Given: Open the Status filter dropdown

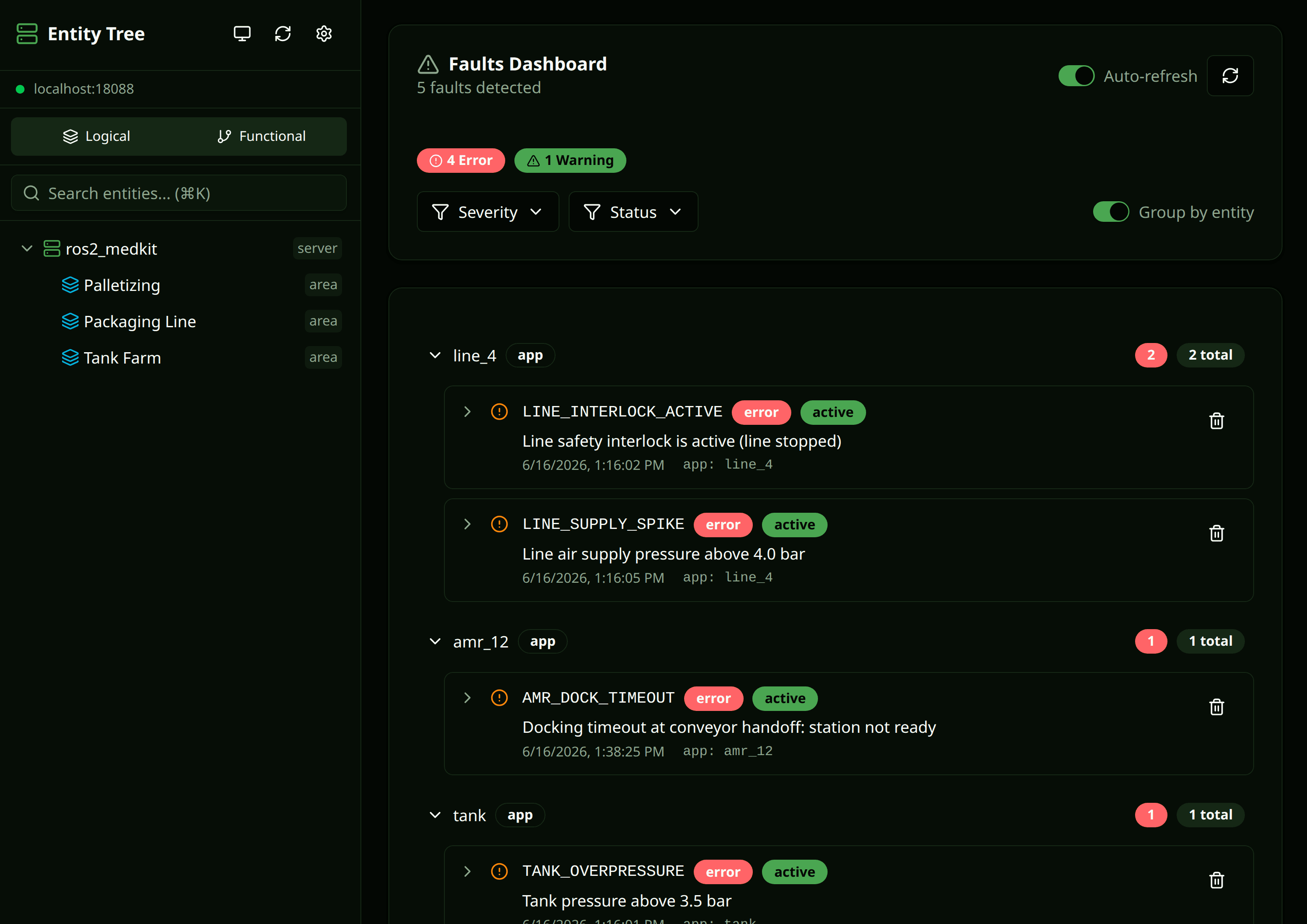Looking at the screenshot, I should click(x=633, y=212).
